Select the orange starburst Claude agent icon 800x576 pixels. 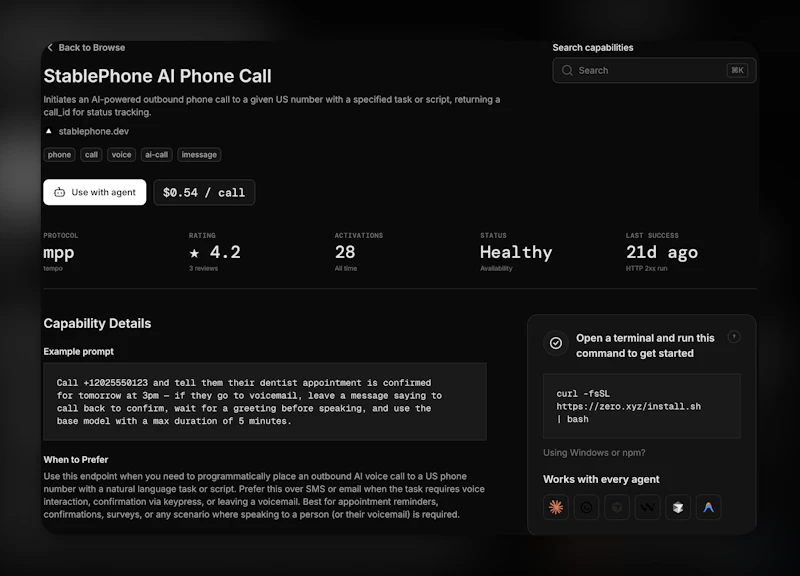[x=556, y=507]
